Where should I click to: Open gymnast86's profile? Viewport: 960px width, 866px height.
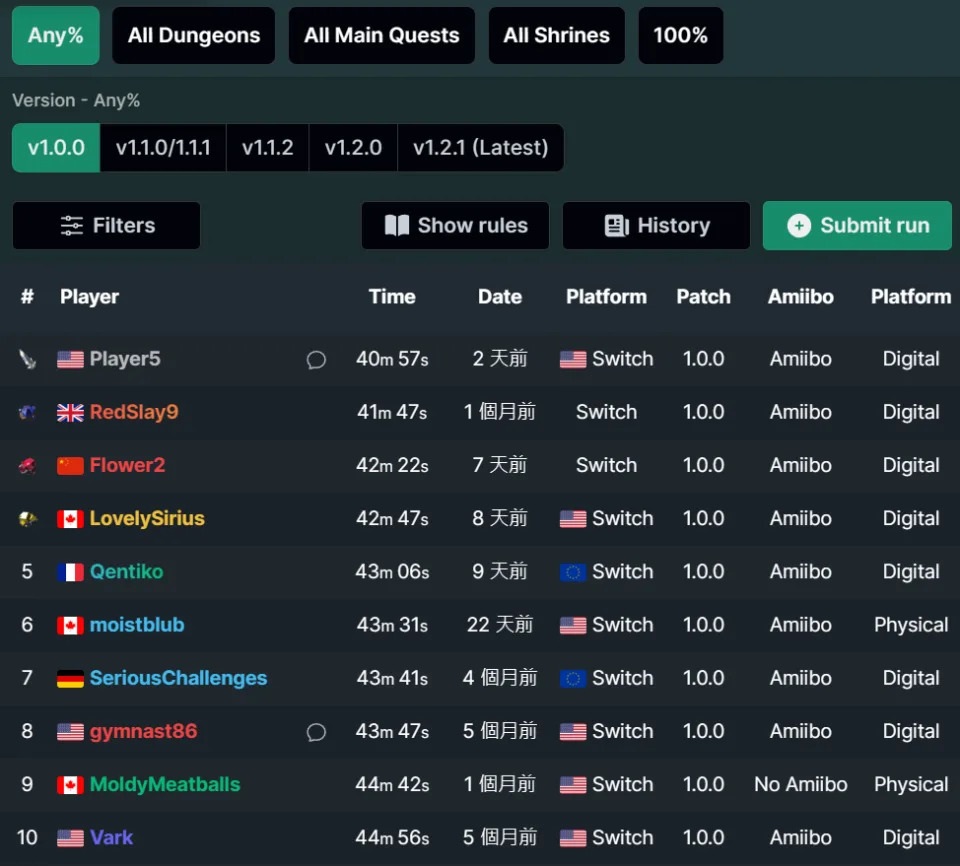click(x=143, y=732)
